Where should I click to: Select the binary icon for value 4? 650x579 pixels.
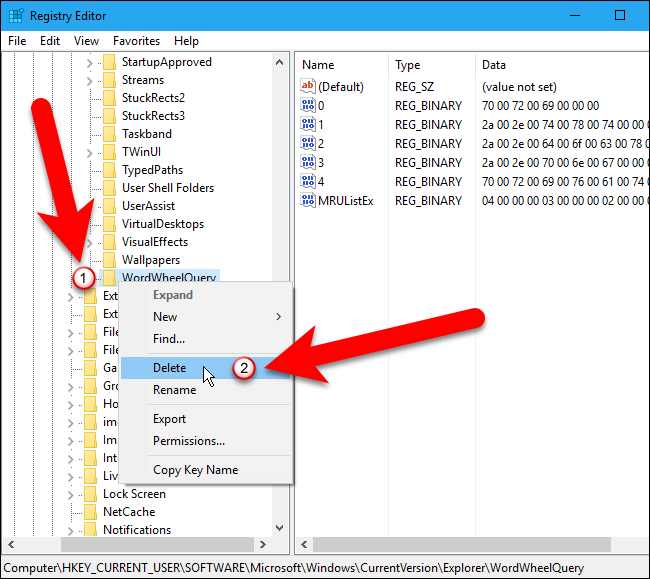[308, 182]
